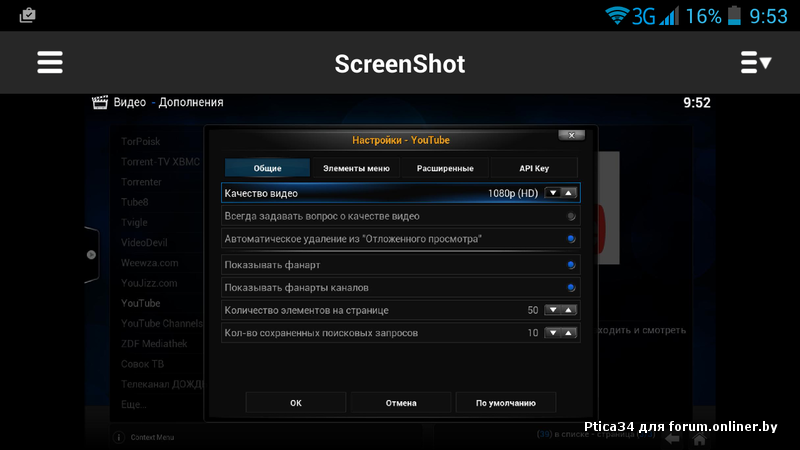800x450 pixels.
Task: Open the Элементы меню tab
Action: [356, 168]
